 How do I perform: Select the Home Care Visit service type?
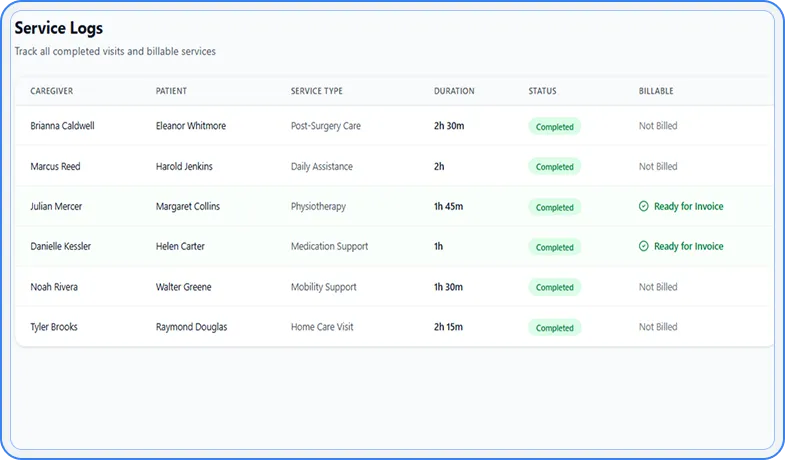tap(322, 327)
